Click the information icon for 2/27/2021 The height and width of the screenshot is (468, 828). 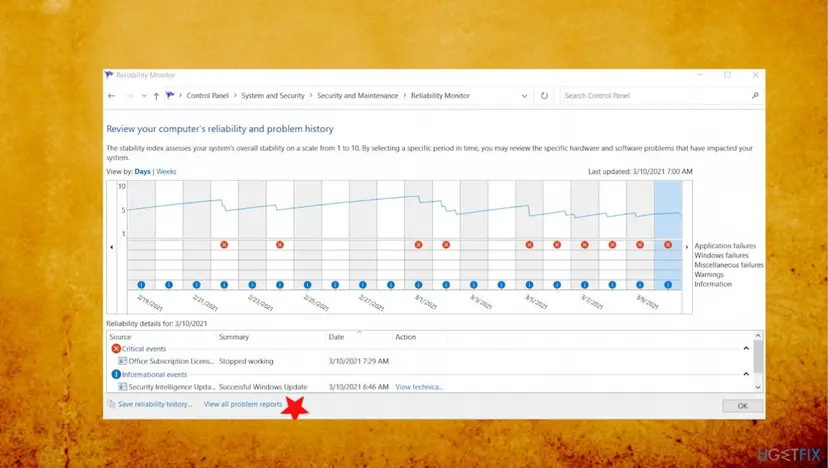(x=363, y=285)
